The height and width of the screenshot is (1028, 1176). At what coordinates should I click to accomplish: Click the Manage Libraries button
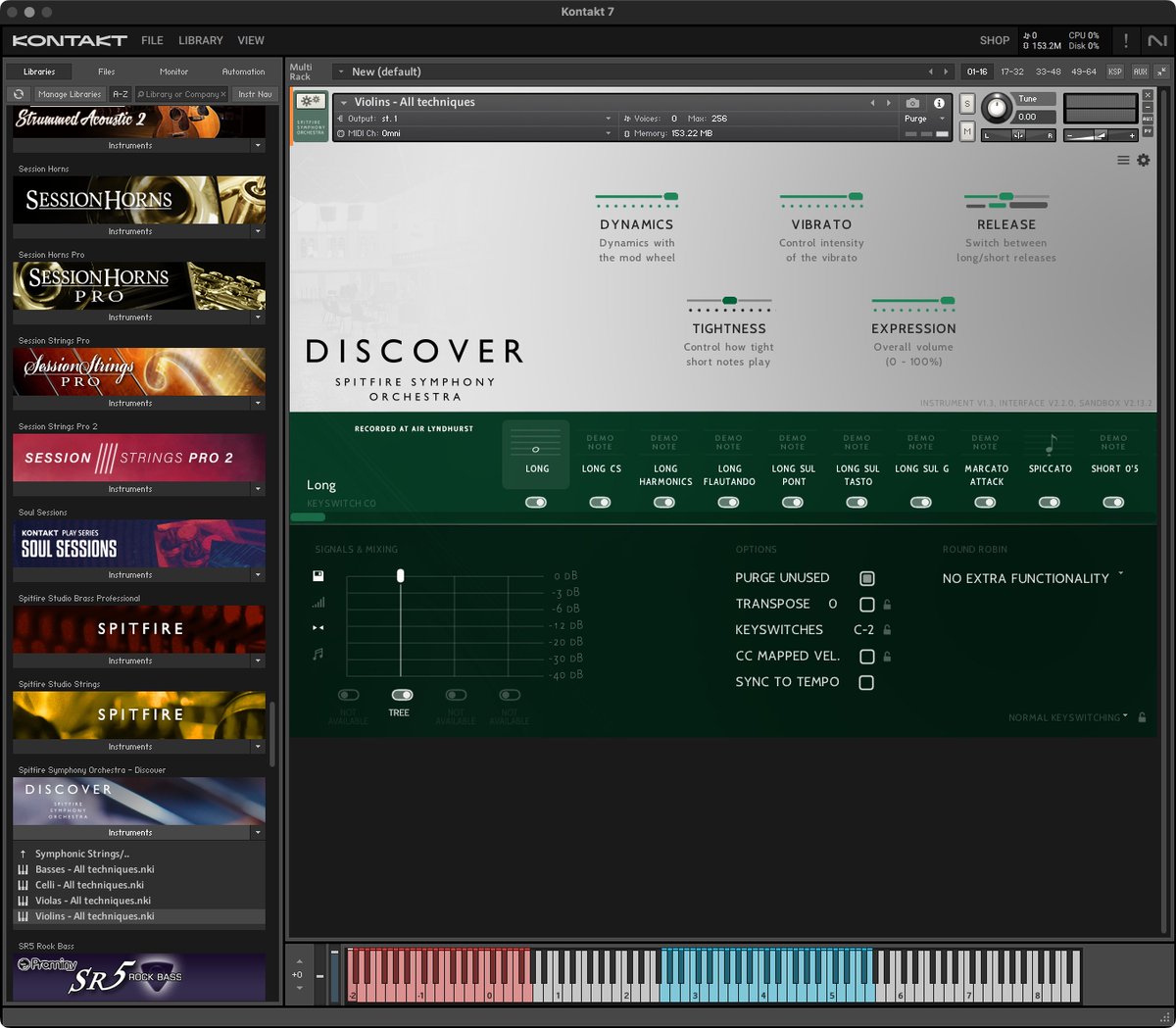click(x=70, y=94)
